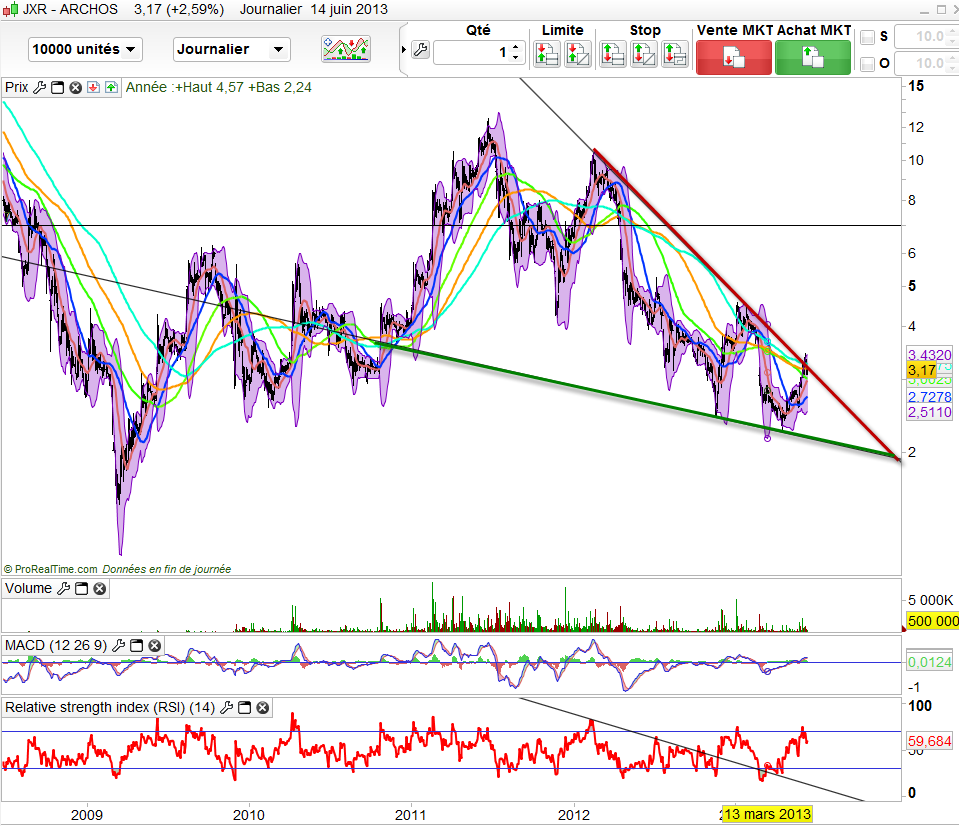
Task: Open the Journalier timeframe dropdown
Action: (x=231, y=49)
